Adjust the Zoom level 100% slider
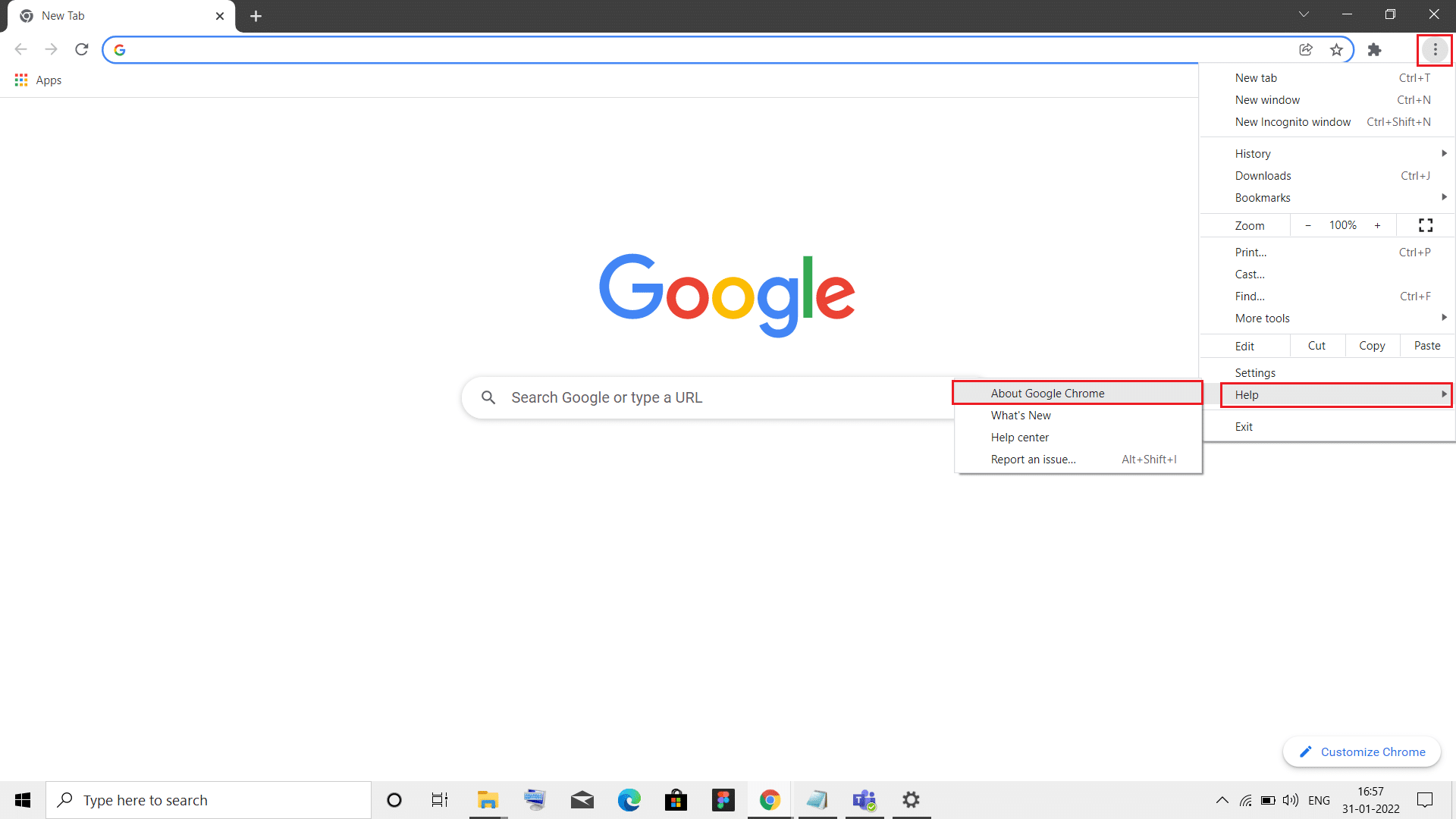 point(1341,225)
